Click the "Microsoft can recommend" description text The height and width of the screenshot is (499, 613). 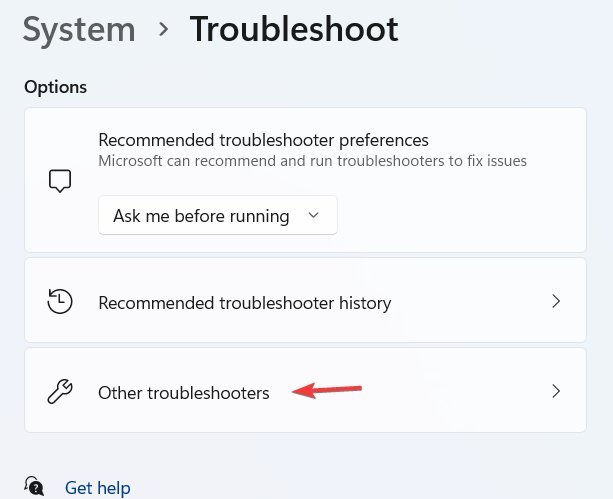coord(312,160)
